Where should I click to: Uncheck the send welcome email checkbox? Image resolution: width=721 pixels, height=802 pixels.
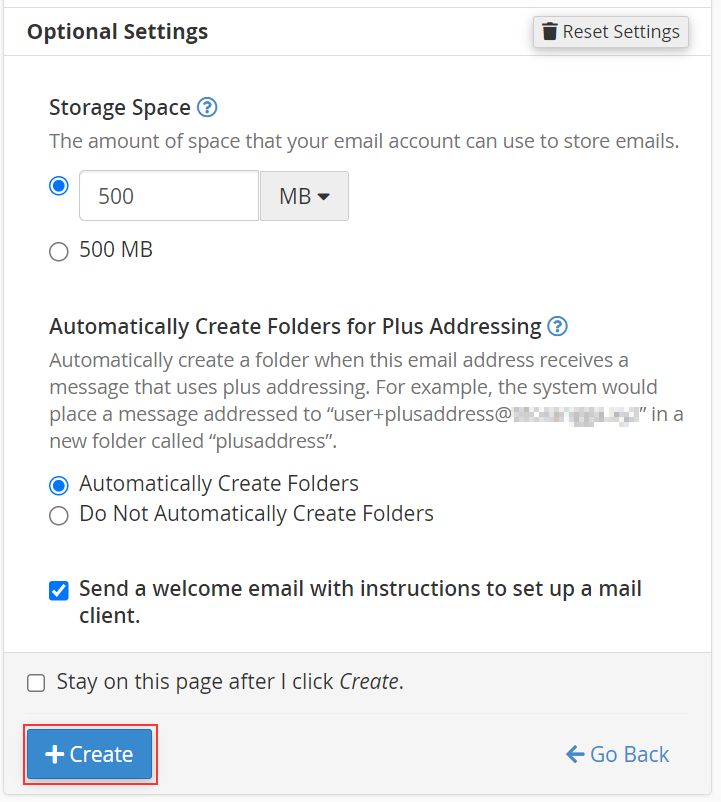(x=59, y=590)
